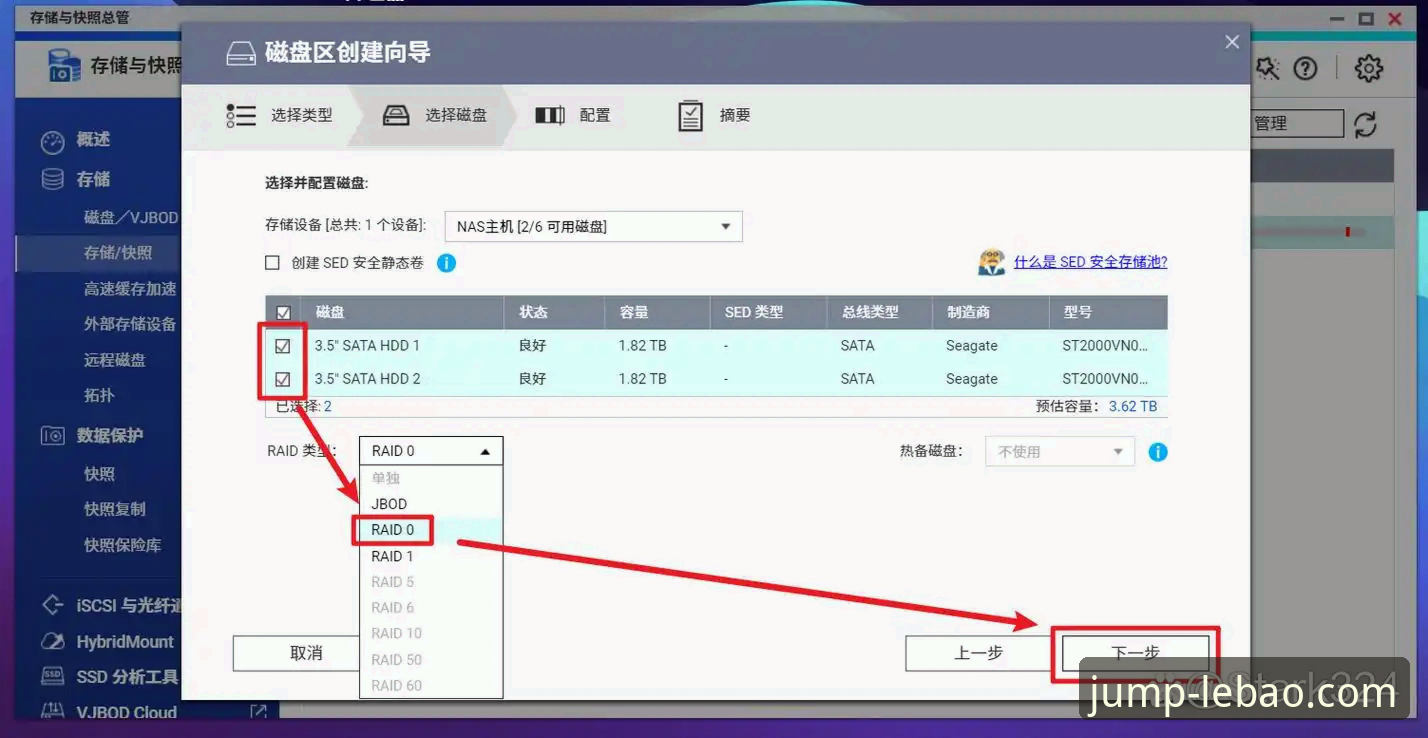Click info icon beside 热备磁盘
This screenshot has height=738, width=1428.
(1157, 452)
